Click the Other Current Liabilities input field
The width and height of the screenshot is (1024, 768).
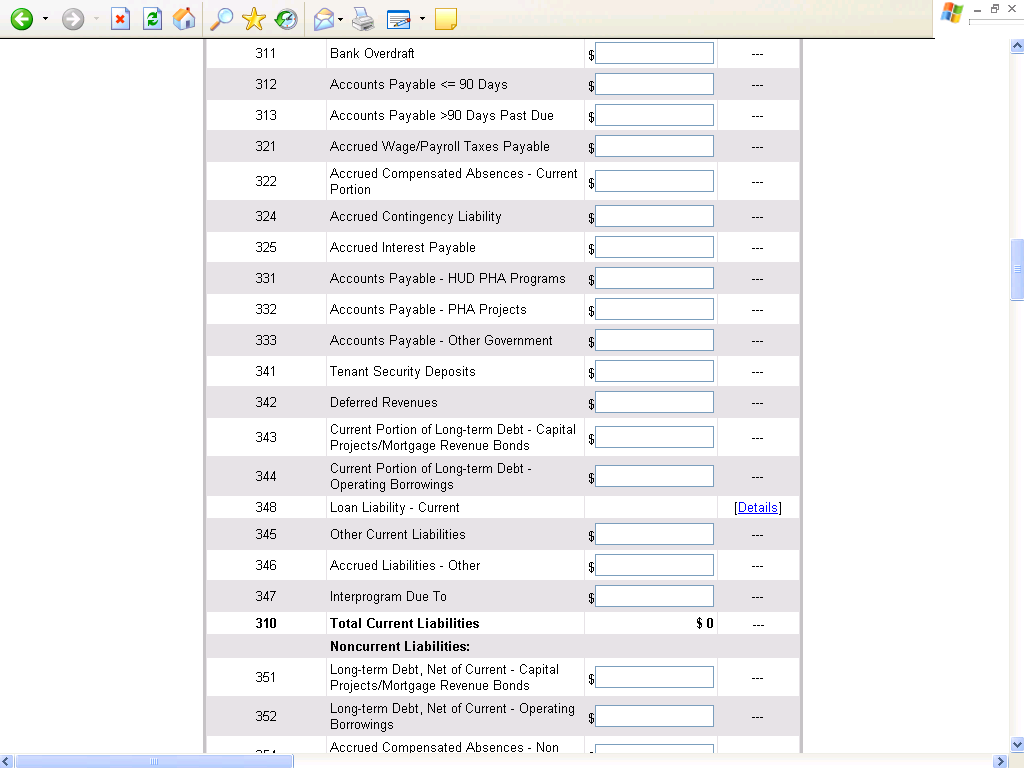[x=654, y=534]
